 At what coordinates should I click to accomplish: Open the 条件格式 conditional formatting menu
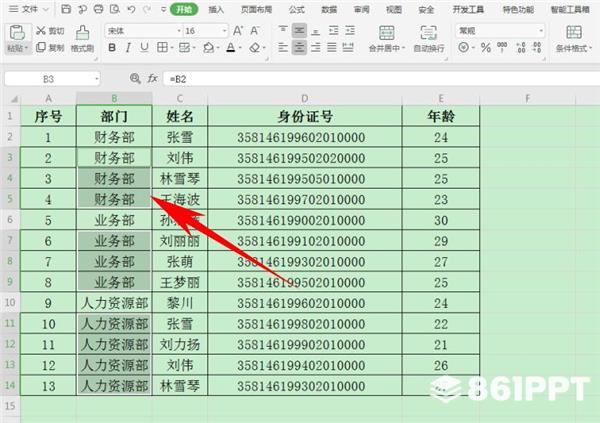(x=574, y=38)
